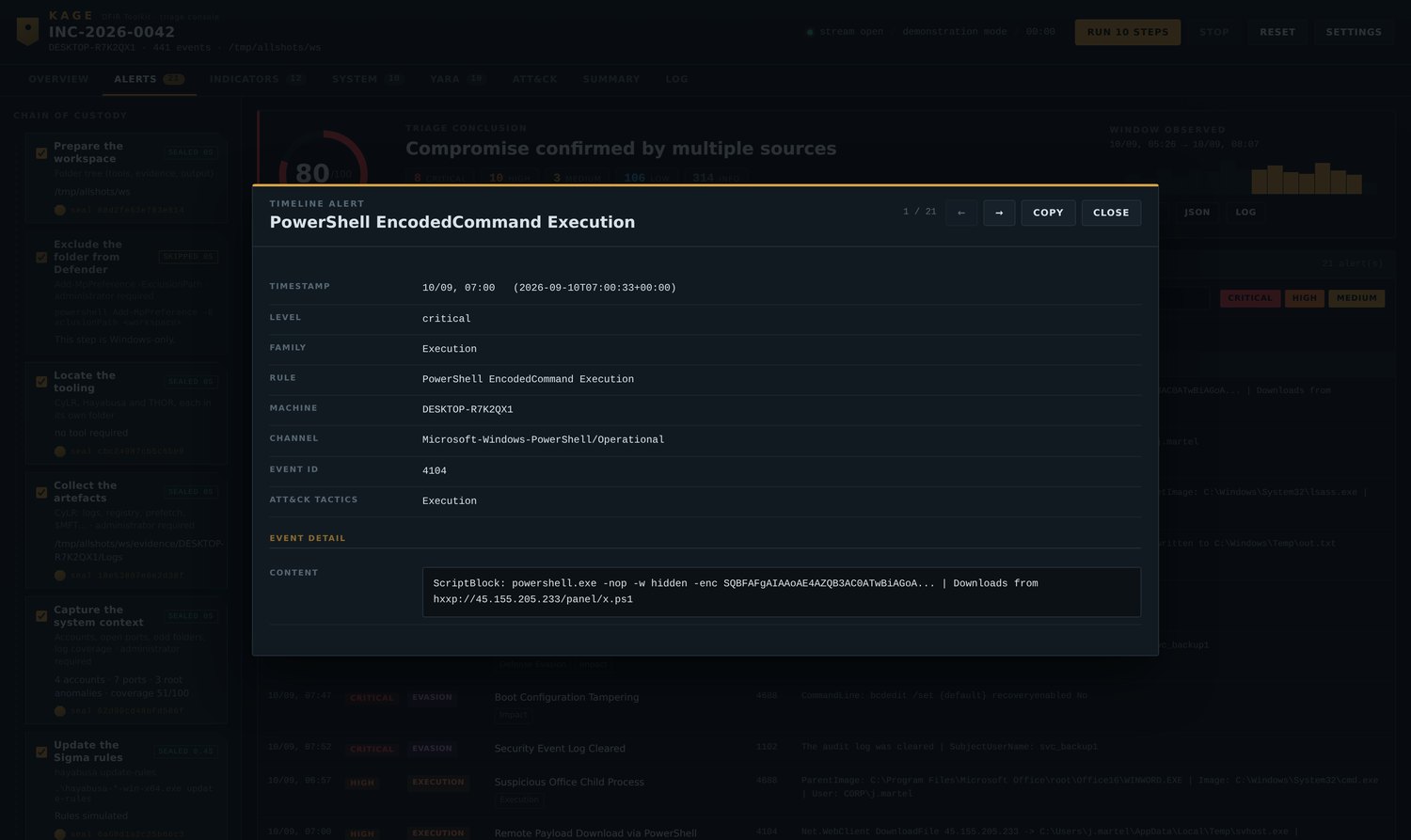This screenshot has width=1411, height=840.
Task: Click the ATT&CK Tactics value Execution
Action: [449, 500]
